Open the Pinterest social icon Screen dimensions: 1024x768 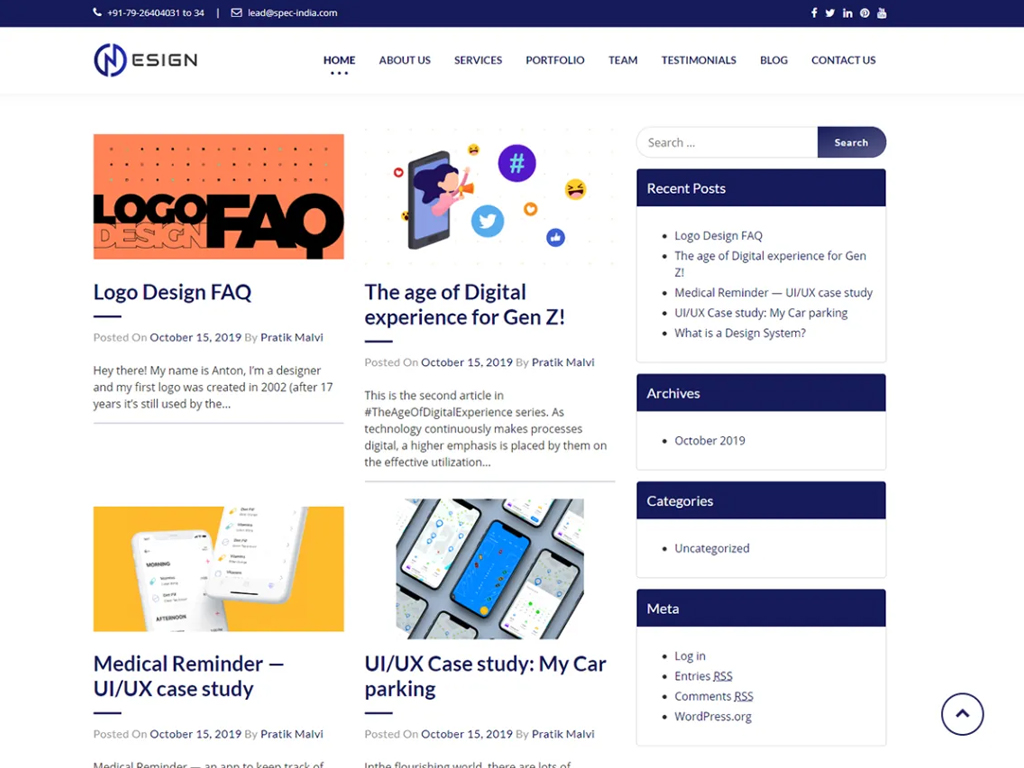coord(865,13)
